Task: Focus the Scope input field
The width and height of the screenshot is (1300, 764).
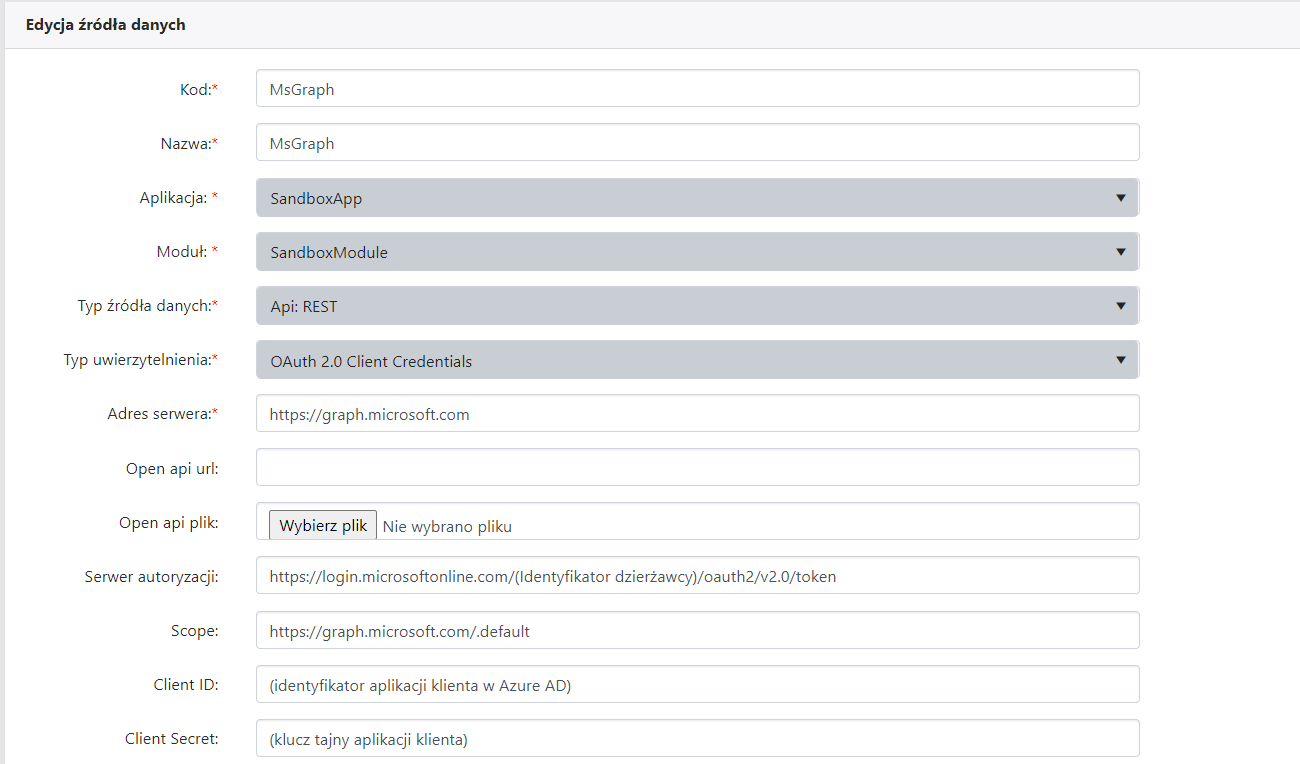Action: click(697, 631)
